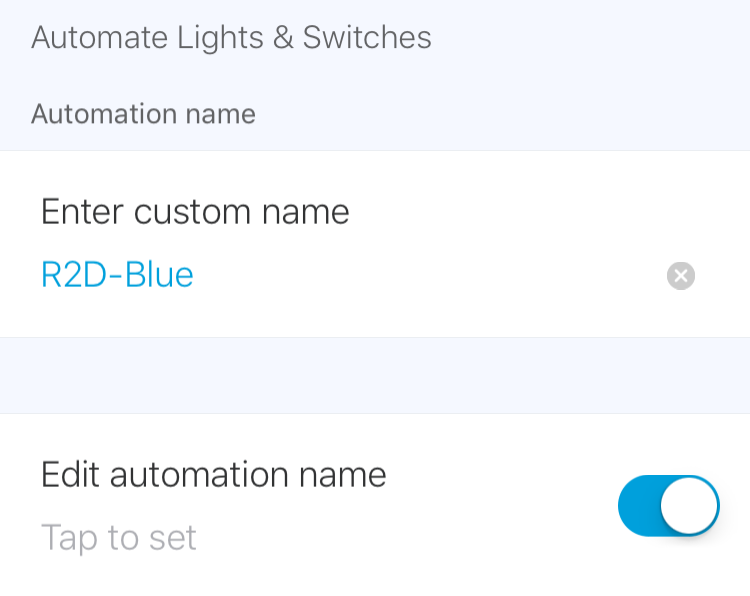The height and width of the screenshot is (596, 750).
Task: Select the Enter custom name cell
Action: click(375, 244)
